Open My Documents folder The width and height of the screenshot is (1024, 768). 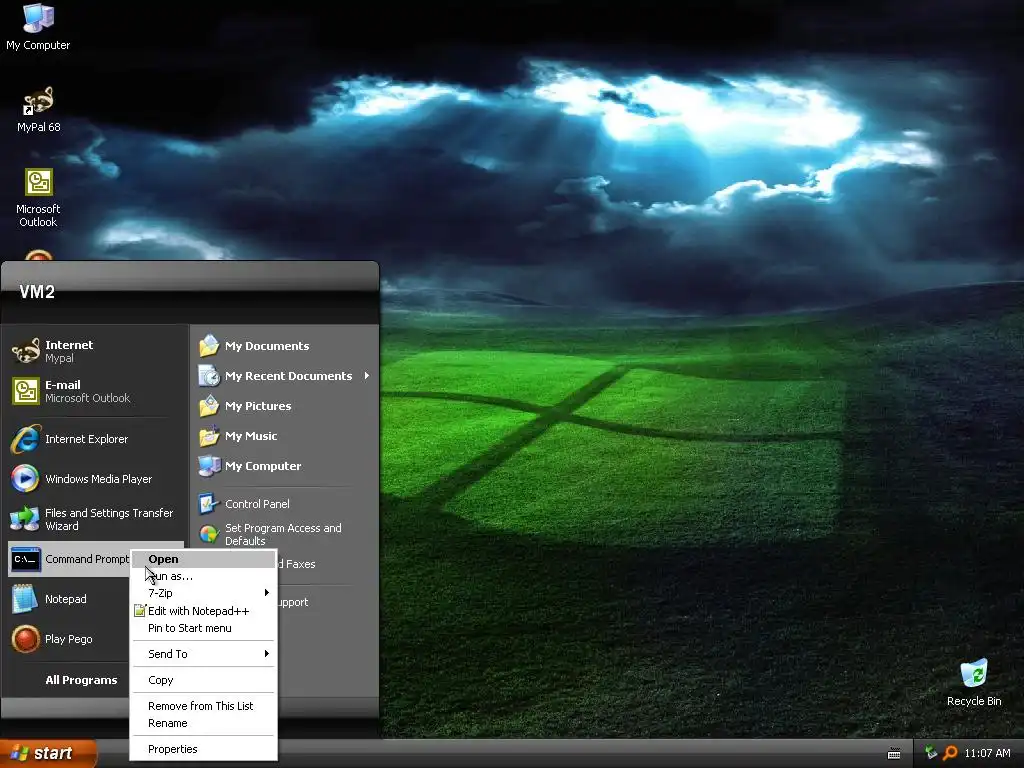285,345
